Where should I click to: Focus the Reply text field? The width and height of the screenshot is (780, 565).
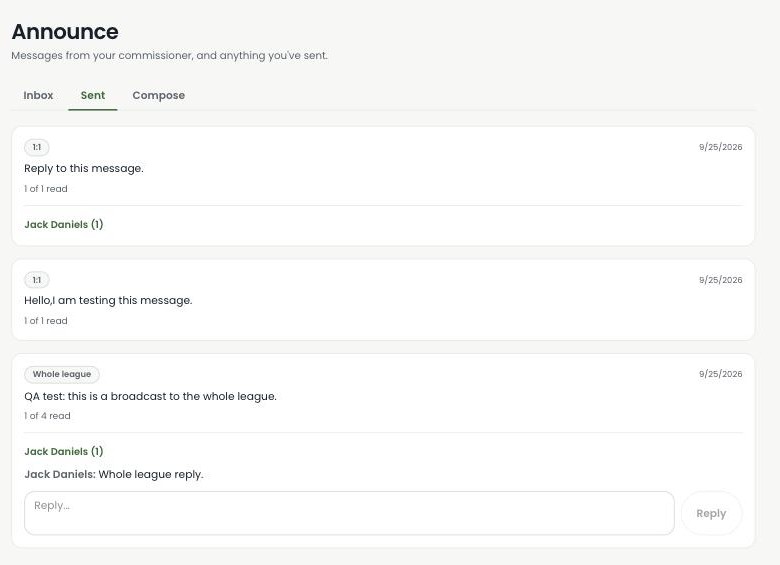click(x=349, y=513)
